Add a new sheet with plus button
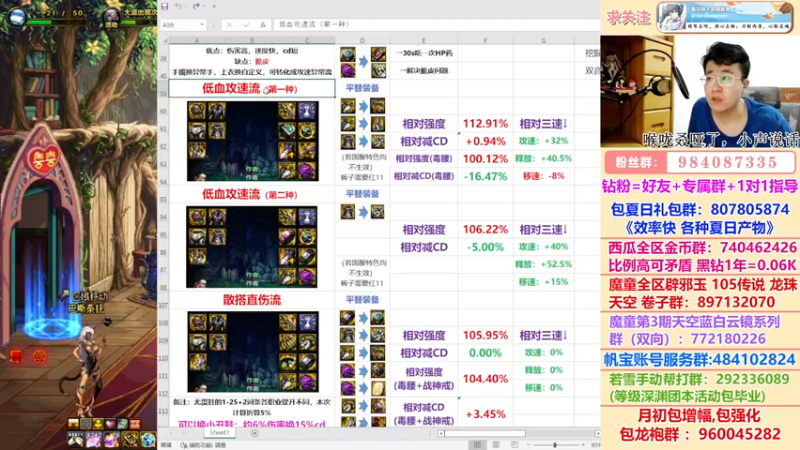 [x=255, y=433]
